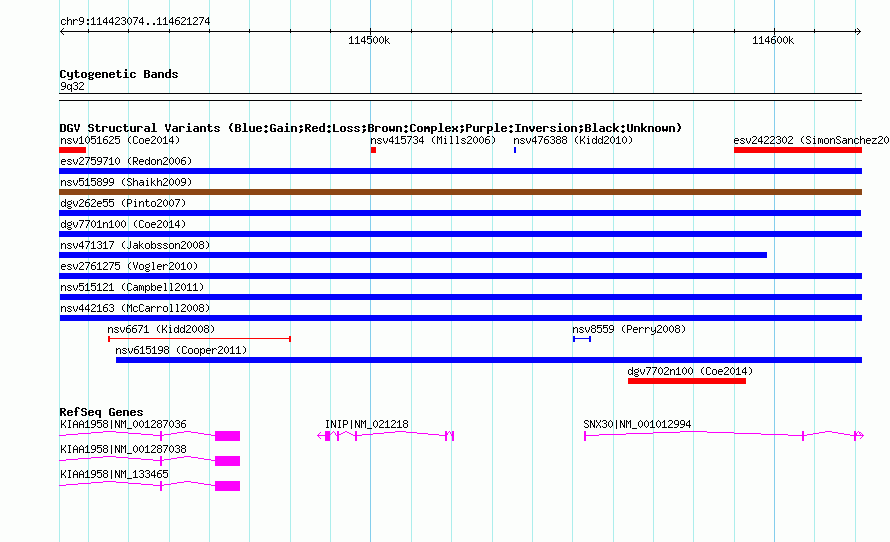Image resolution: width=890 pixels, height=542 pixels.
Task: Click the nsv6671 (Kidd2008) label
Action: point(161,329)
